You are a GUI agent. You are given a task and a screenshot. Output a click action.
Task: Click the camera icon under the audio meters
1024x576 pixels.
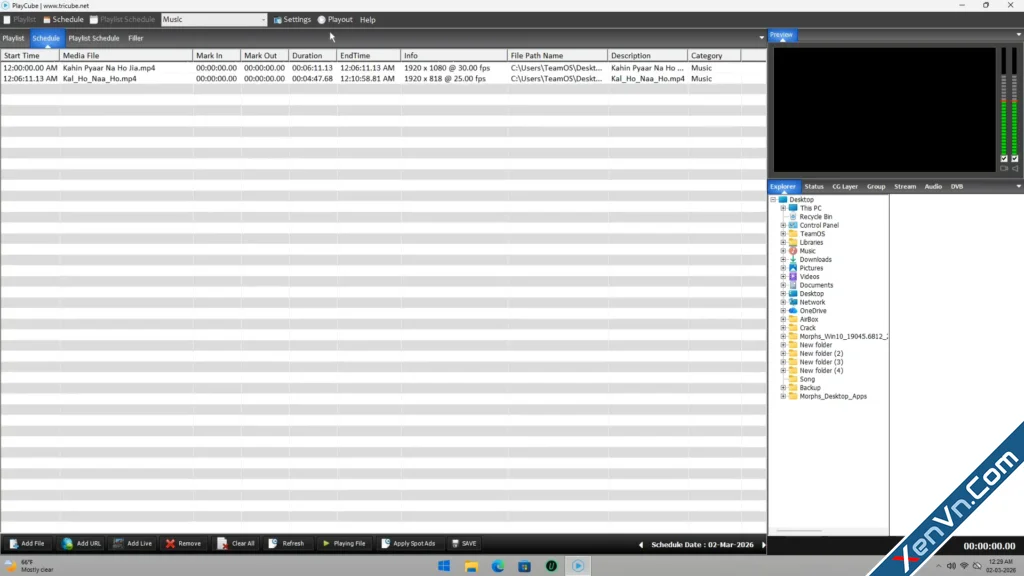coord(1004,168)
